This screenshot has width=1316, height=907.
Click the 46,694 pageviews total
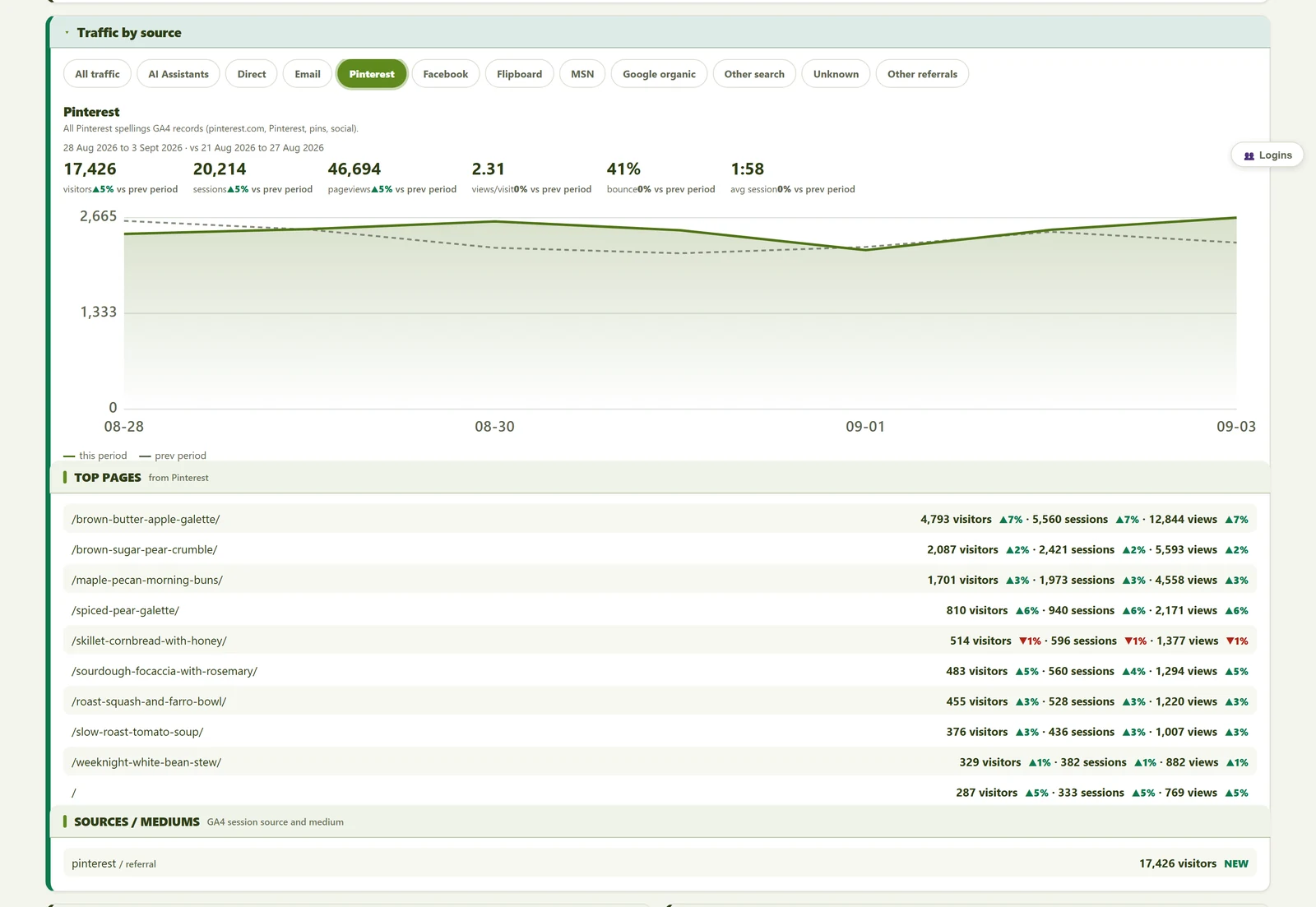[x=354, y=169]
